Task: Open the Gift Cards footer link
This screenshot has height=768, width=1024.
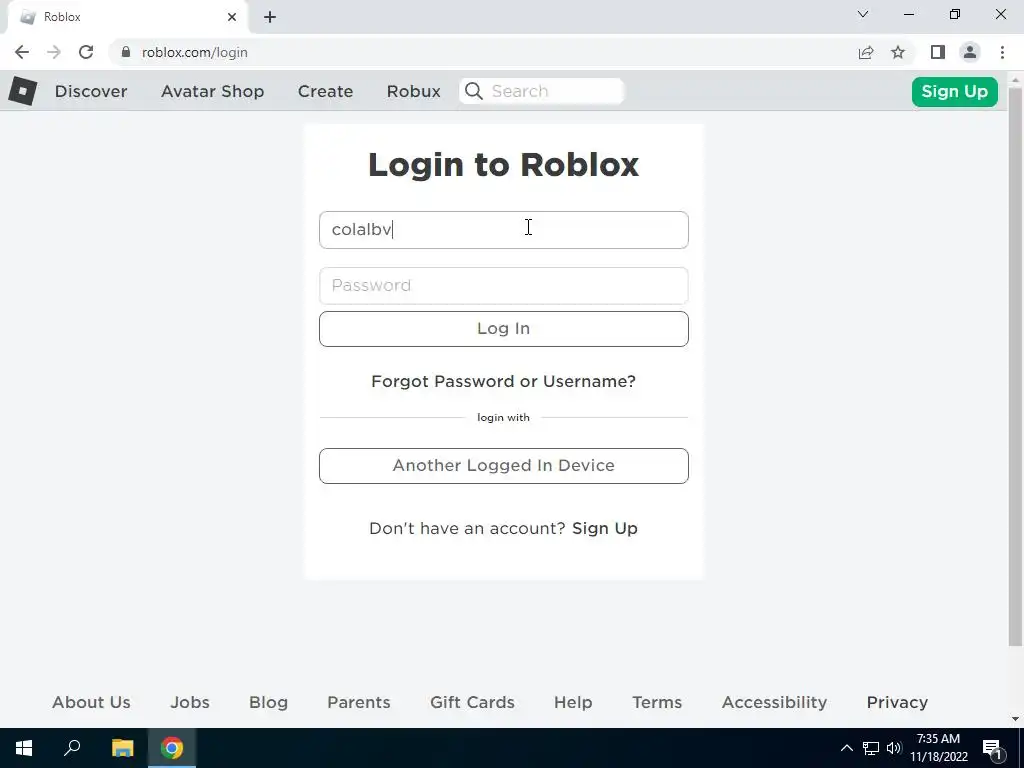Action: (x=472, y=702)
